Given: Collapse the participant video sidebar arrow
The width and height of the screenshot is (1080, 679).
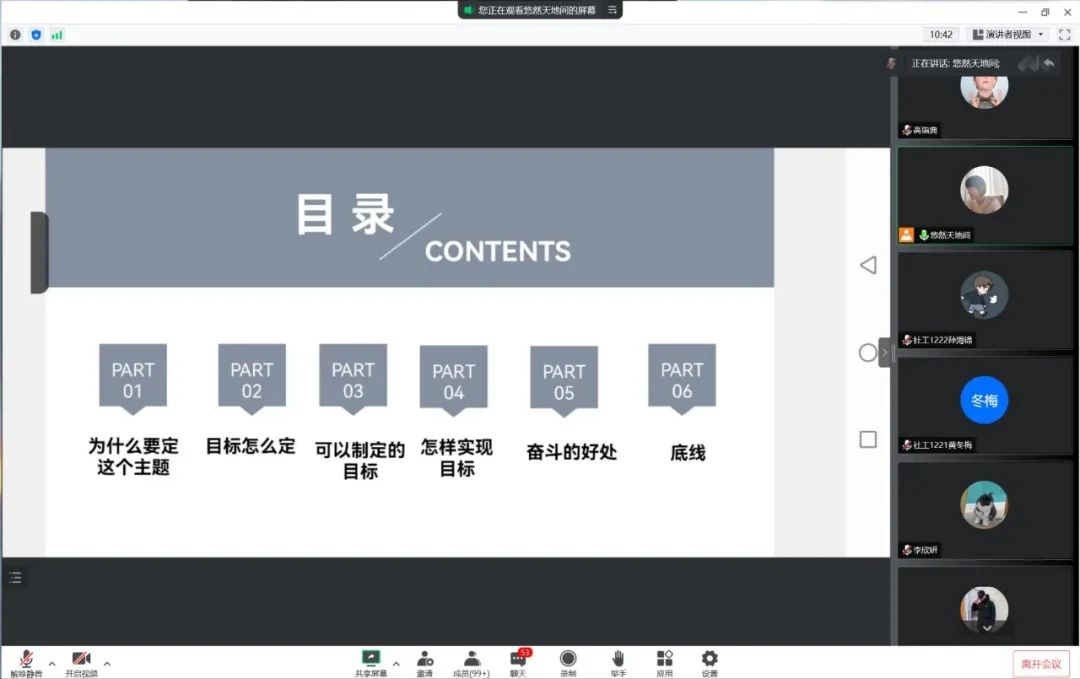Looking at the screenshot, I should point(884,352).
